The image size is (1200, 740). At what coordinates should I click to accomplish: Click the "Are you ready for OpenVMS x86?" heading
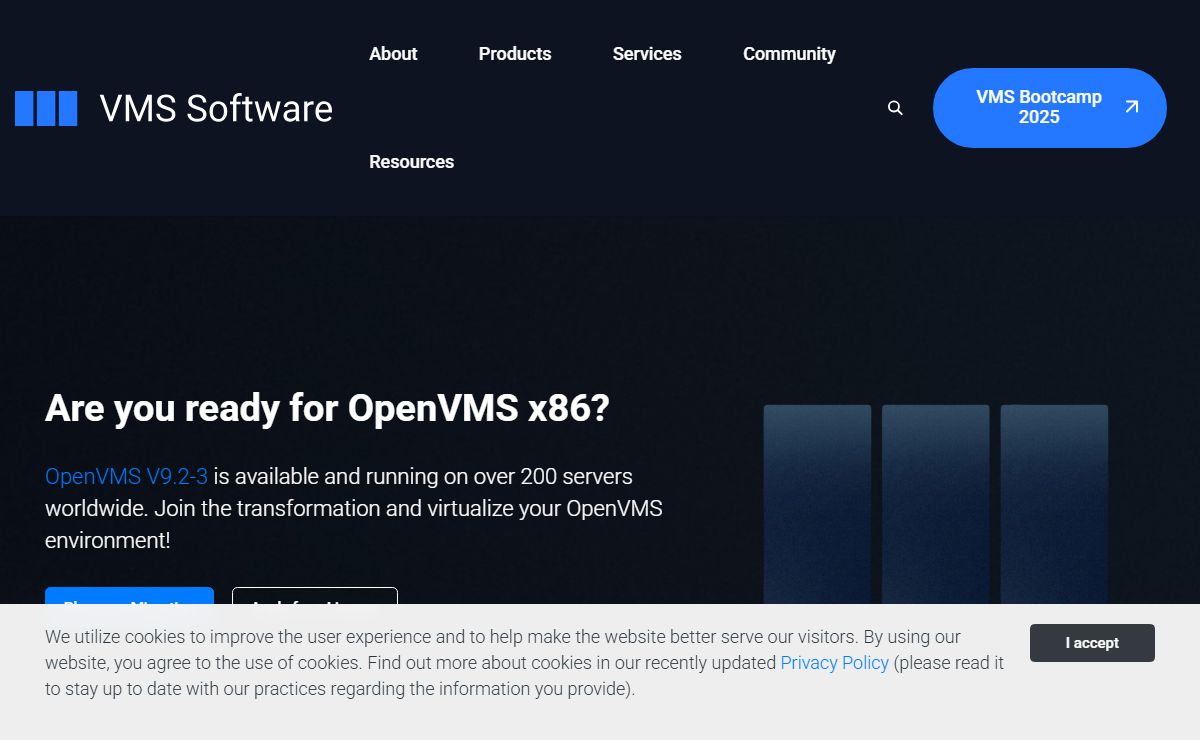click(x=327, y=408)
